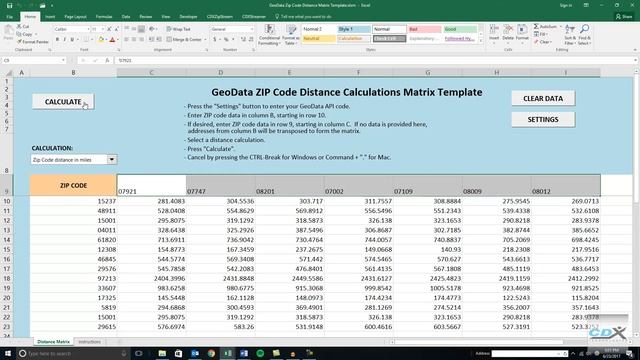Open the Calculation type combo box arrow
This screenshot has height=360, width=640.
pyautogui.click(x=111, y=160)
